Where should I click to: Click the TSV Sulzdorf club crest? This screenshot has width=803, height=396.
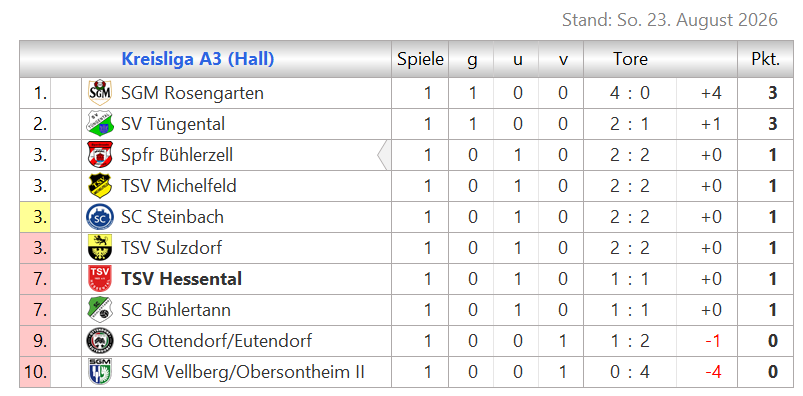click(99, 247)
